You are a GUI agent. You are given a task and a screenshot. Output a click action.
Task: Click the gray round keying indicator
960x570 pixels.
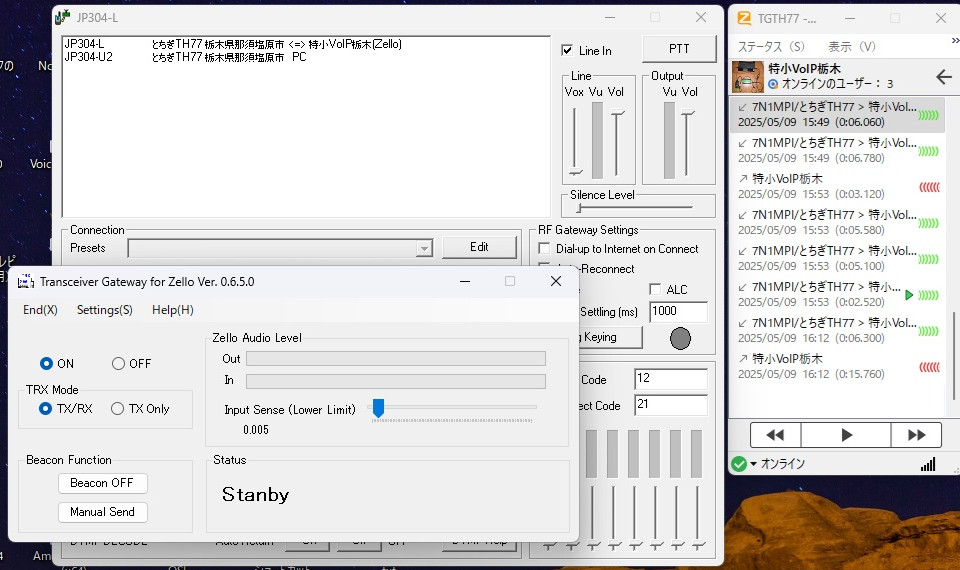click(680, 338)
